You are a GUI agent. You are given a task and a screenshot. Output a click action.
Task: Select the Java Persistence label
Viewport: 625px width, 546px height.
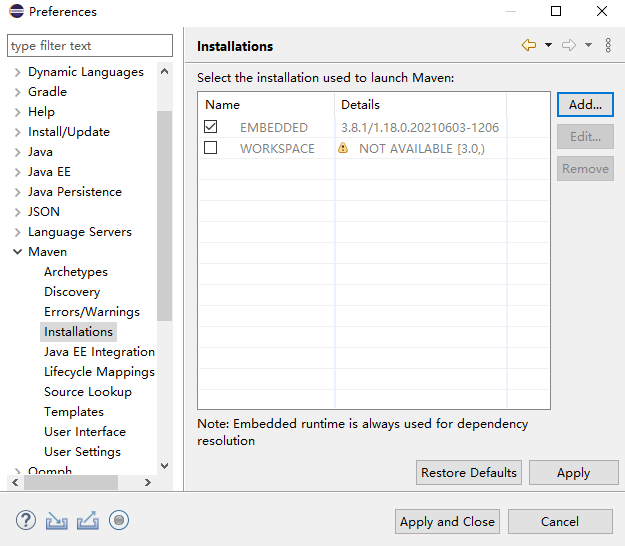tap(75, 192)
